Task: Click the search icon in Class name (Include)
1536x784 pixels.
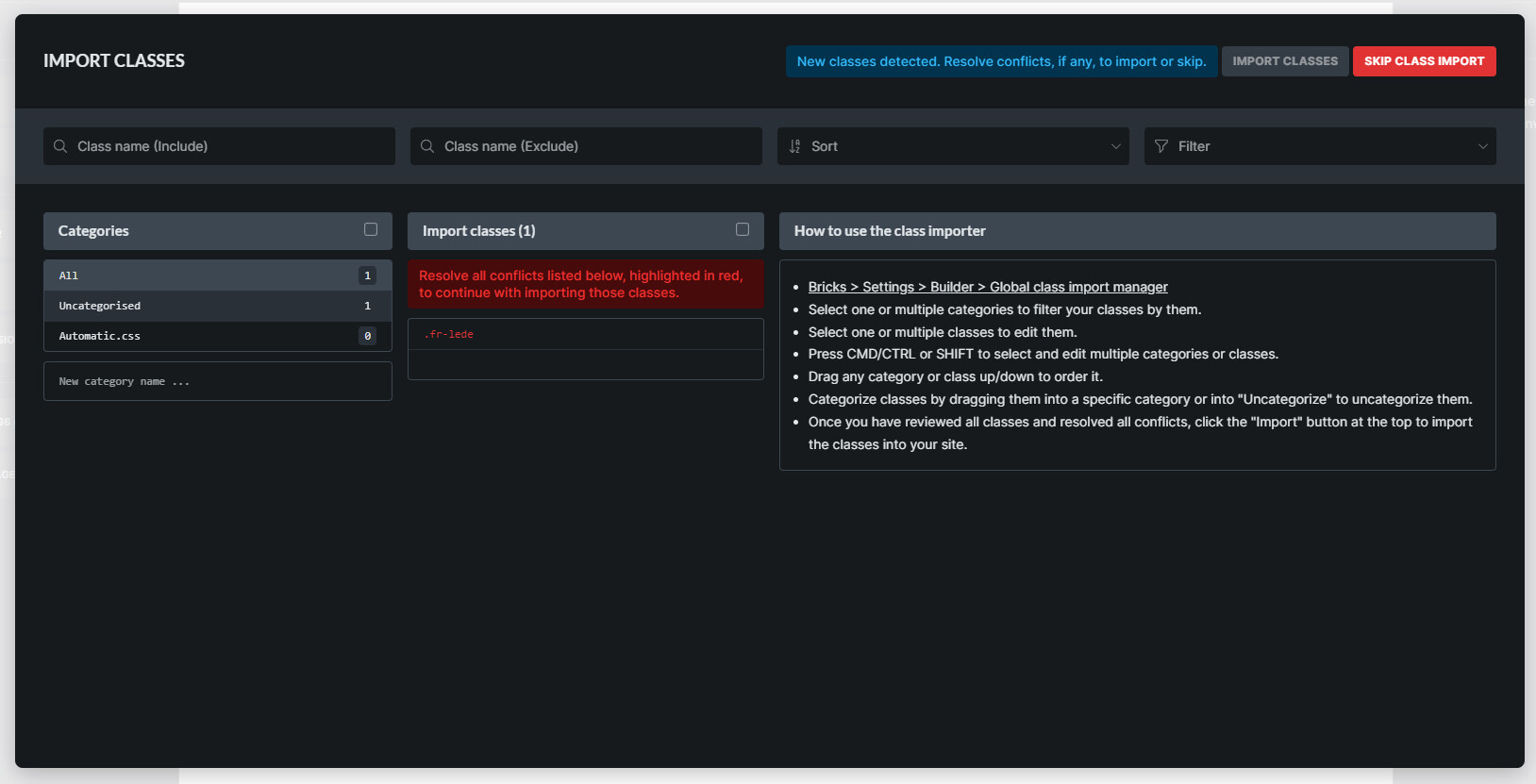Action: coord(60,146)
